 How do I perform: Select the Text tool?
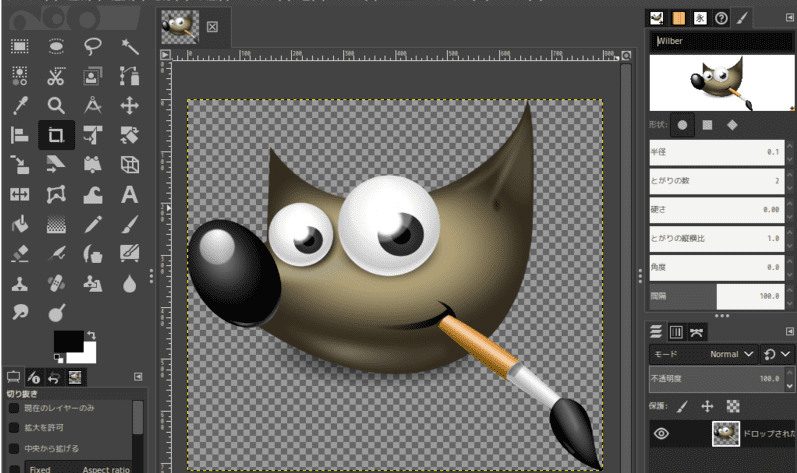point(130,195)
